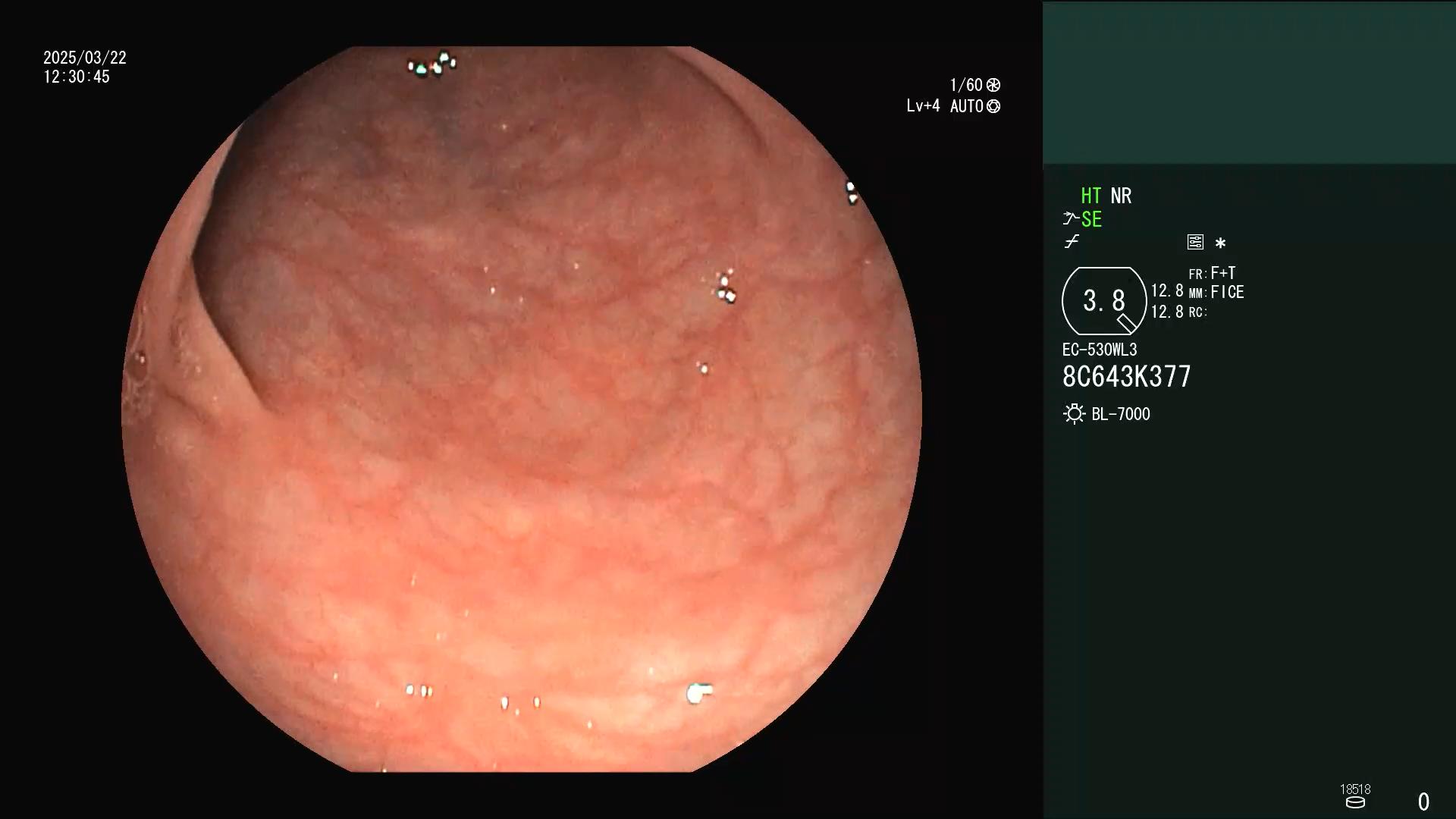The height and width of the screenshot is (819, 1456).
Task: Click the FR: F+T setting
Action: click(x=1213, y=273)
